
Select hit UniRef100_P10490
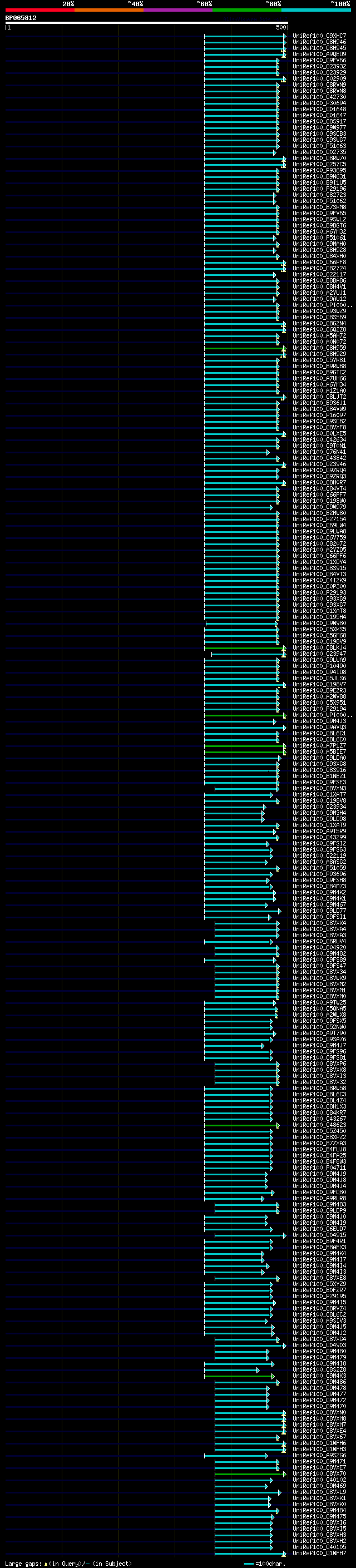(319, 666)
